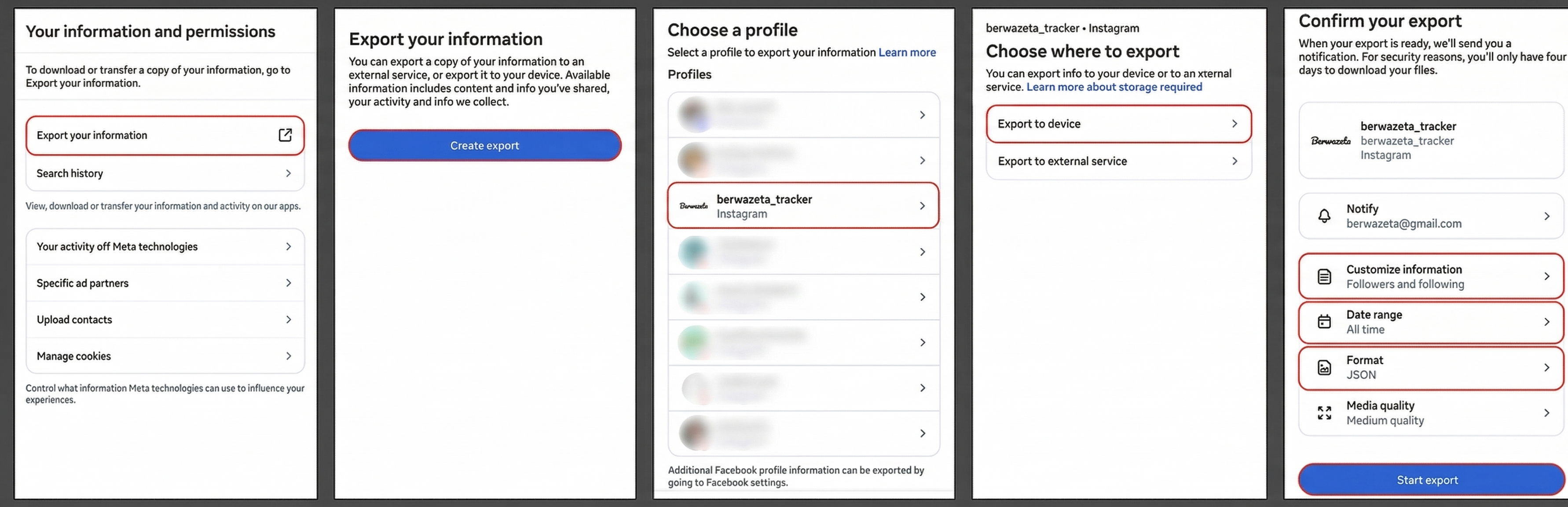1568x507 pixels.
Task: Open Learn more about storage required
Action: (1114, 86)
